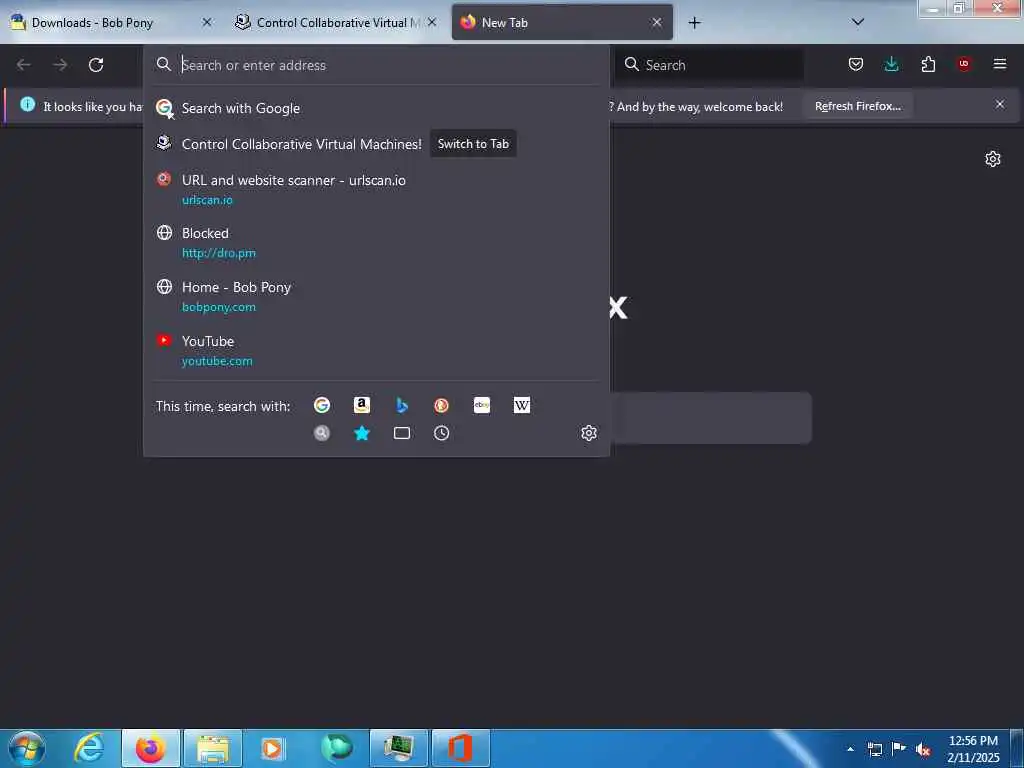Launch Internet Explorer from taskbar
The height and width of the screenshot is (768, 1024).
click(89, 748)
